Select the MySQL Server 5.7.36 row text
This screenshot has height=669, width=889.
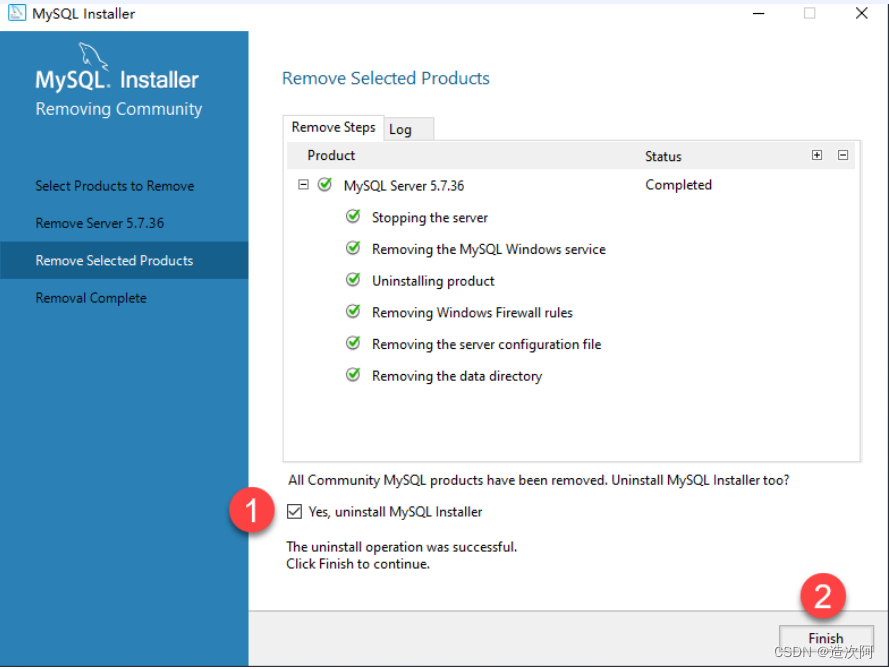tap(404, 186)
